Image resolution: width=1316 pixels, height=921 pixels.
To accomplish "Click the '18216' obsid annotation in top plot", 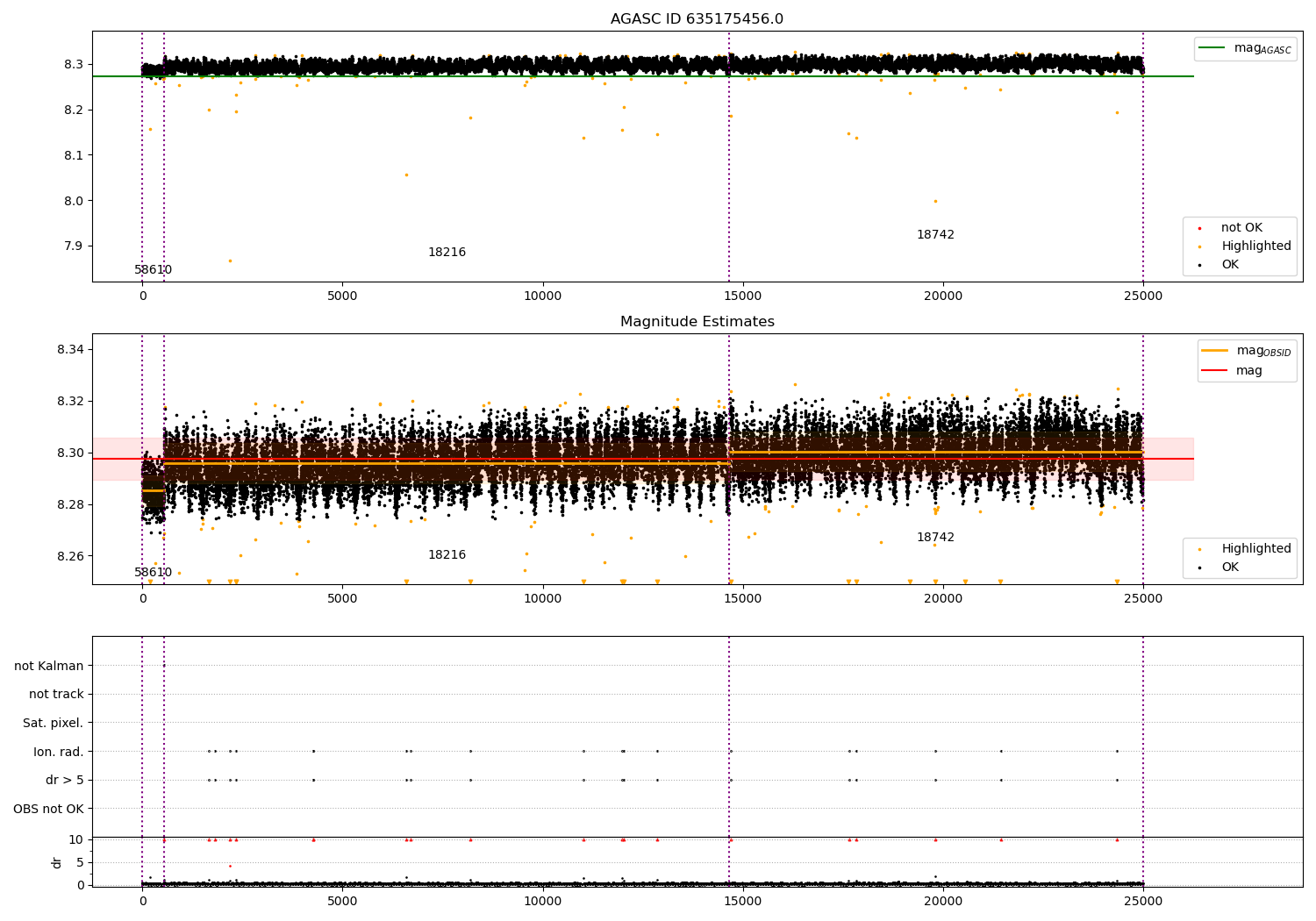I will pos(447,253).
